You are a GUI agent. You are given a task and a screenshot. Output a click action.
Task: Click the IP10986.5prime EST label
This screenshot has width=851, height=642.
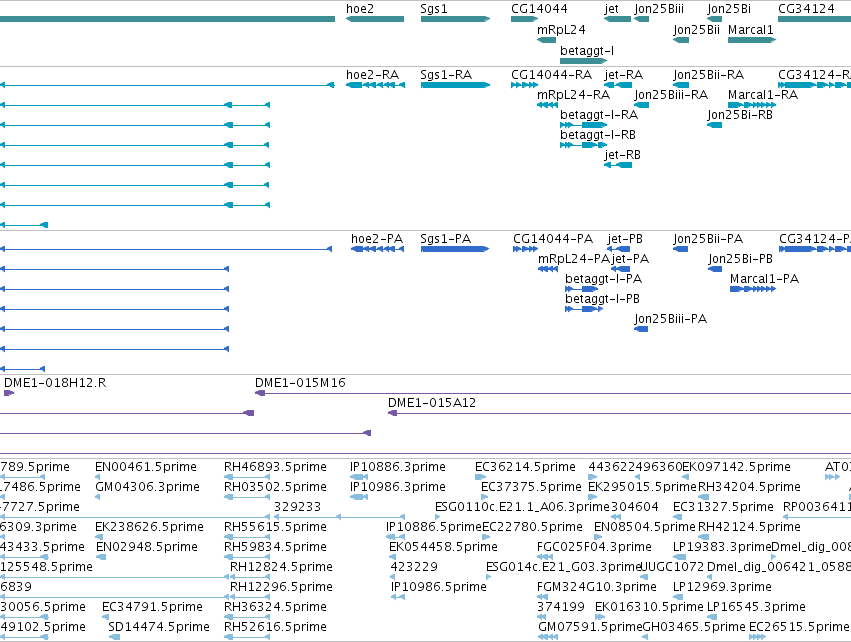[439, 587]
